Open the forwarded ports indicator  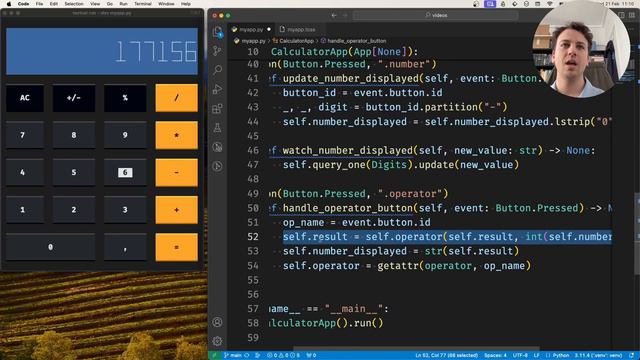311,356
